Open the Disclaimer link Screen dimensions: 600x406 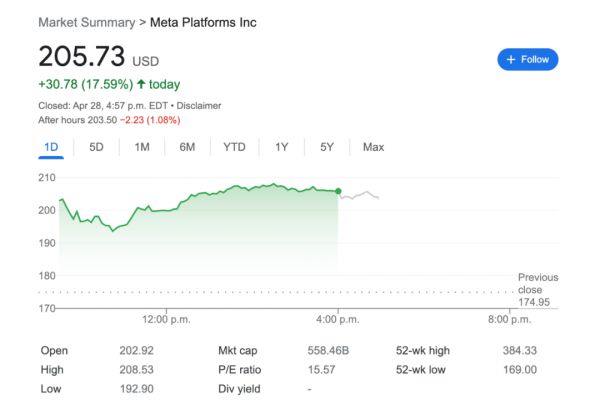pos(200,105)
